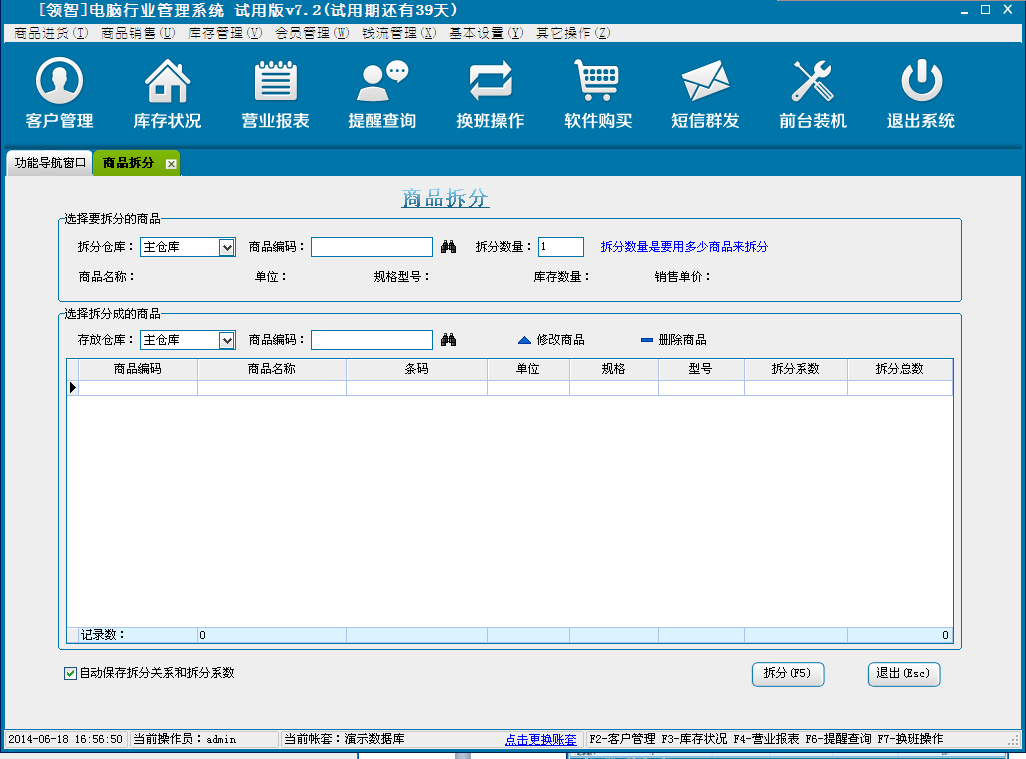Click the 库存状况 house icon
This screenshot has height=759, width=1026.
click(167, 82)
